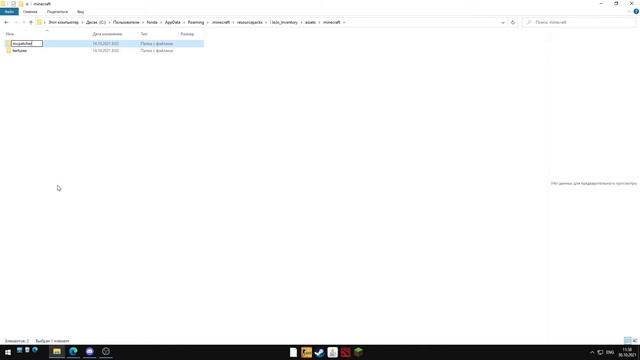Expand the ribbon with the chevron
The height and width of the screenshot is (360, 640).
click(x=629, y=12)
